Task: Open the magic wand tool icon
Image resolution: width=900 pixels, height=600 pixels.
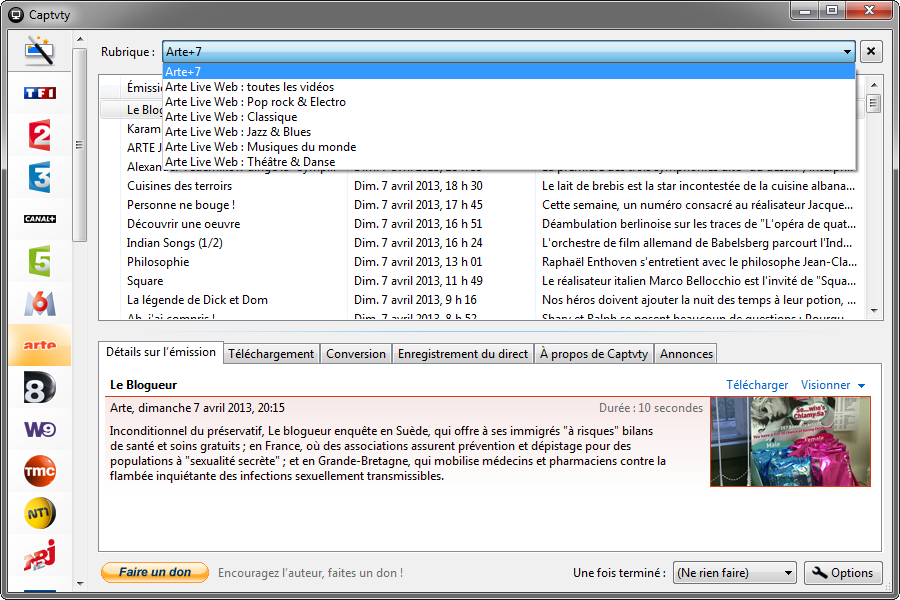Action: click(x=40, y=51)
